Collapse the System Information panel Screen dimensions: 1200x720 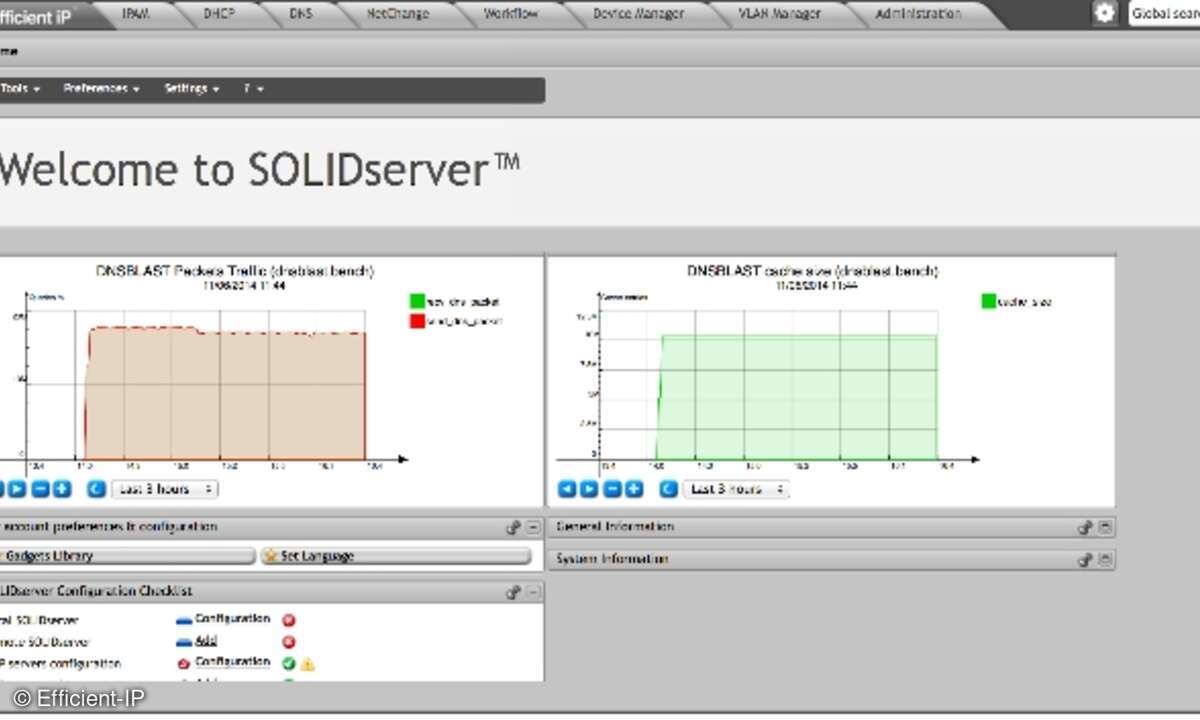pos(1105,559)
